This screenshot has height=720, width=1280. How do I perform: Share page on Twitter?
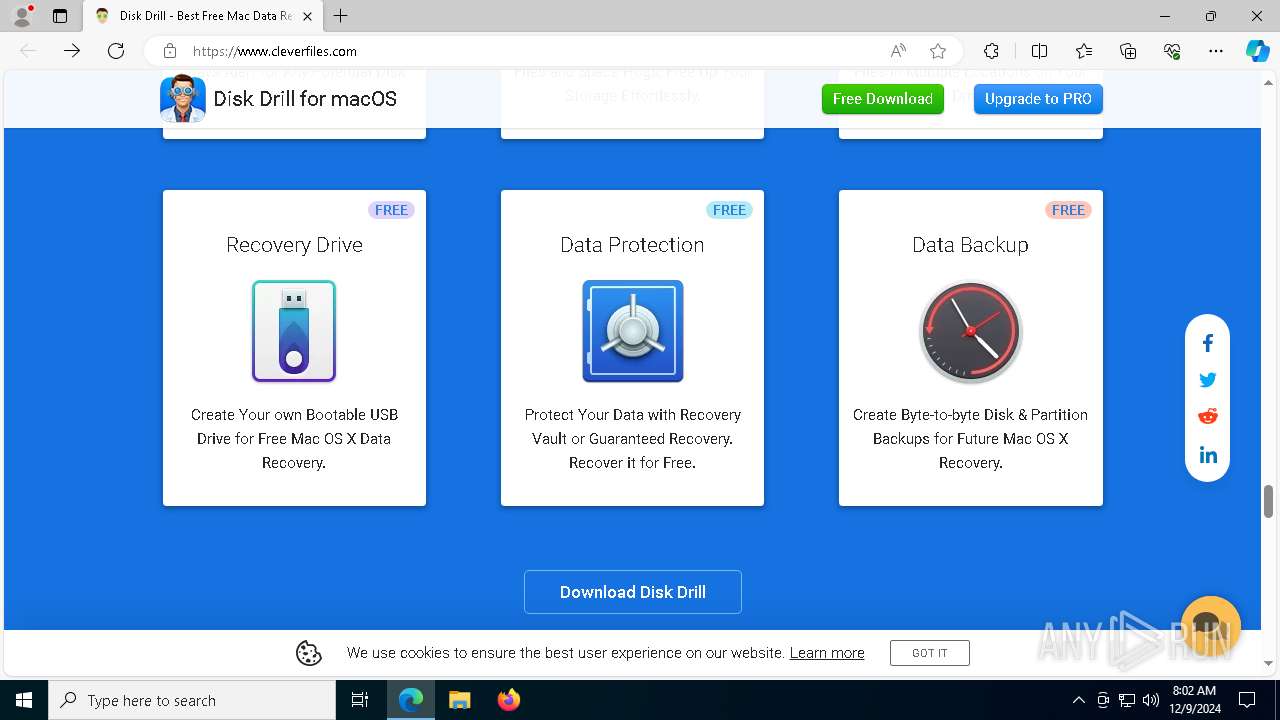click(1207, 380)
